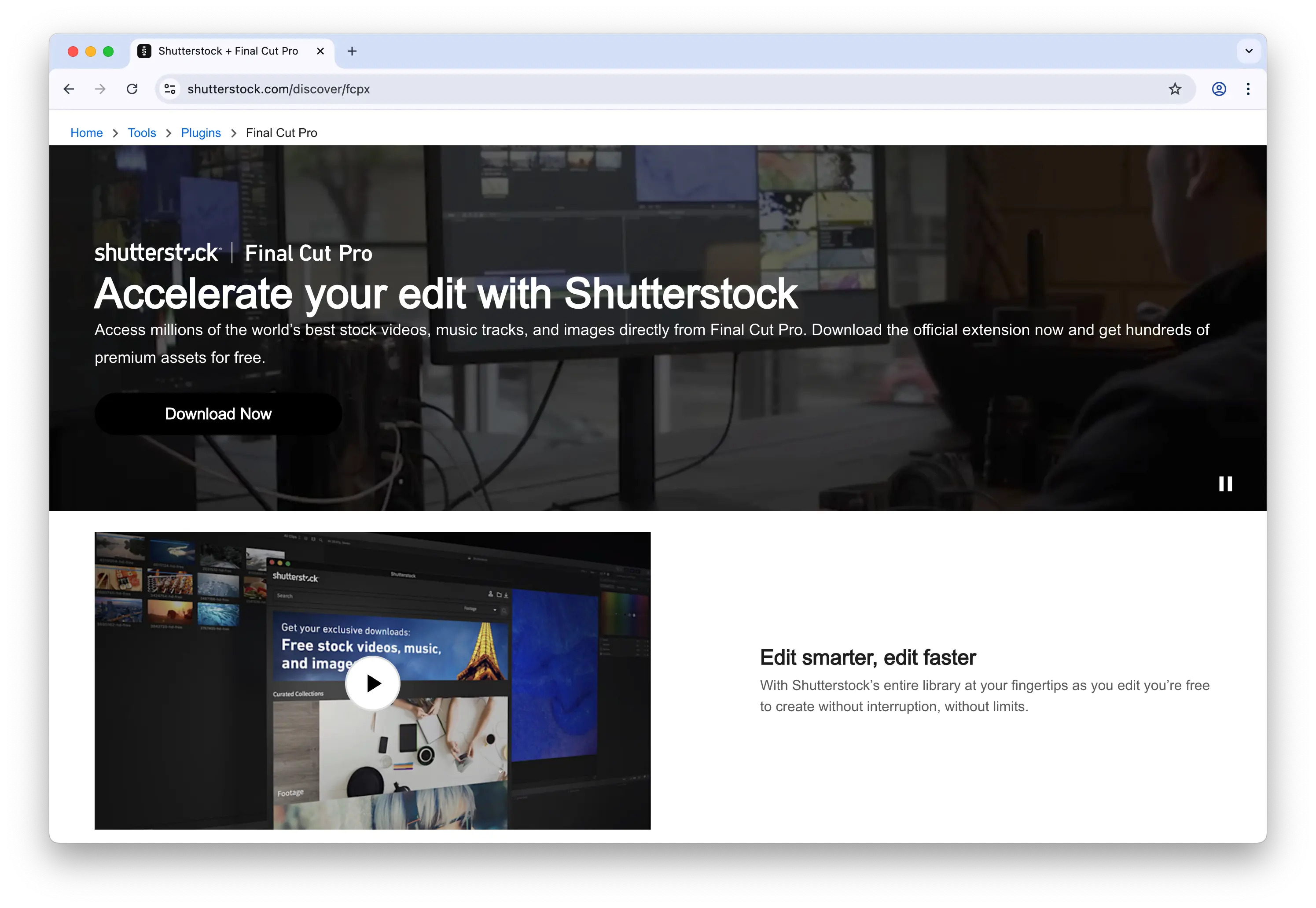Click the browser back arrow
Screen dimensions: 1316x908
tap(68, 89)
